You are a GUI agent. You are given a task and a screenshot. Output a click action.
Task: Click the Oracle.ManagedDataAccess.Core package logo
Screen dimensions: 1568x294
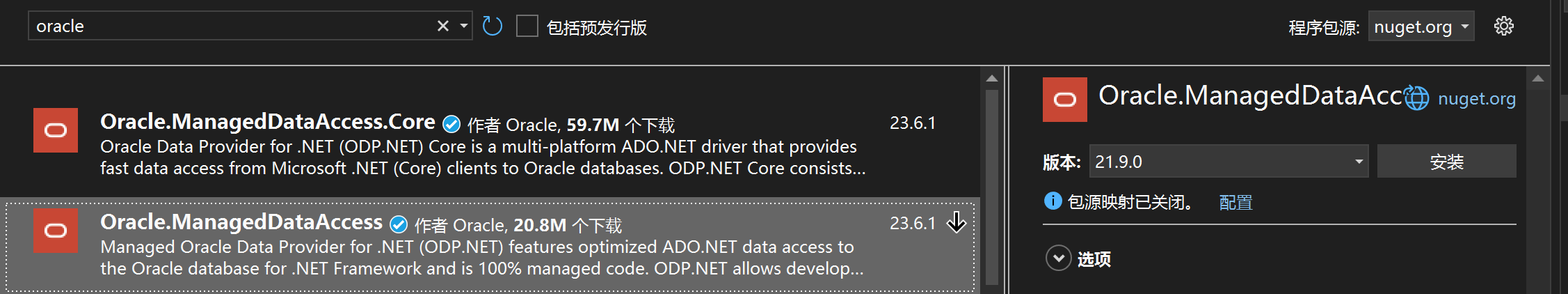(56, 130)
